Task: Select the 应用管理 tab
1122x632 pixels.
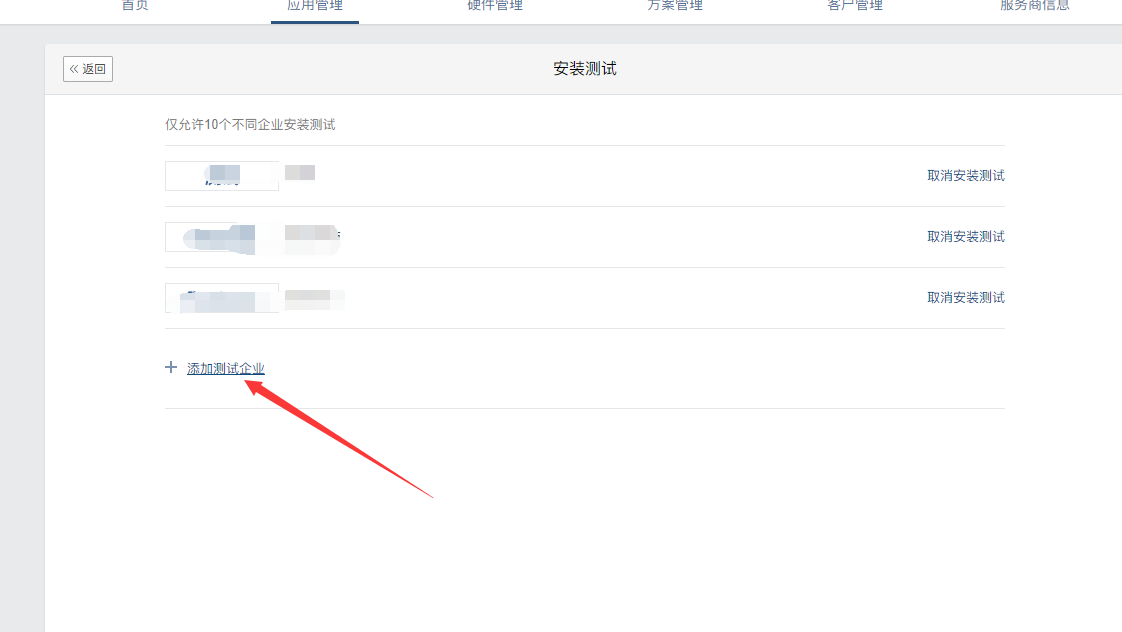Action: [315, 6]
